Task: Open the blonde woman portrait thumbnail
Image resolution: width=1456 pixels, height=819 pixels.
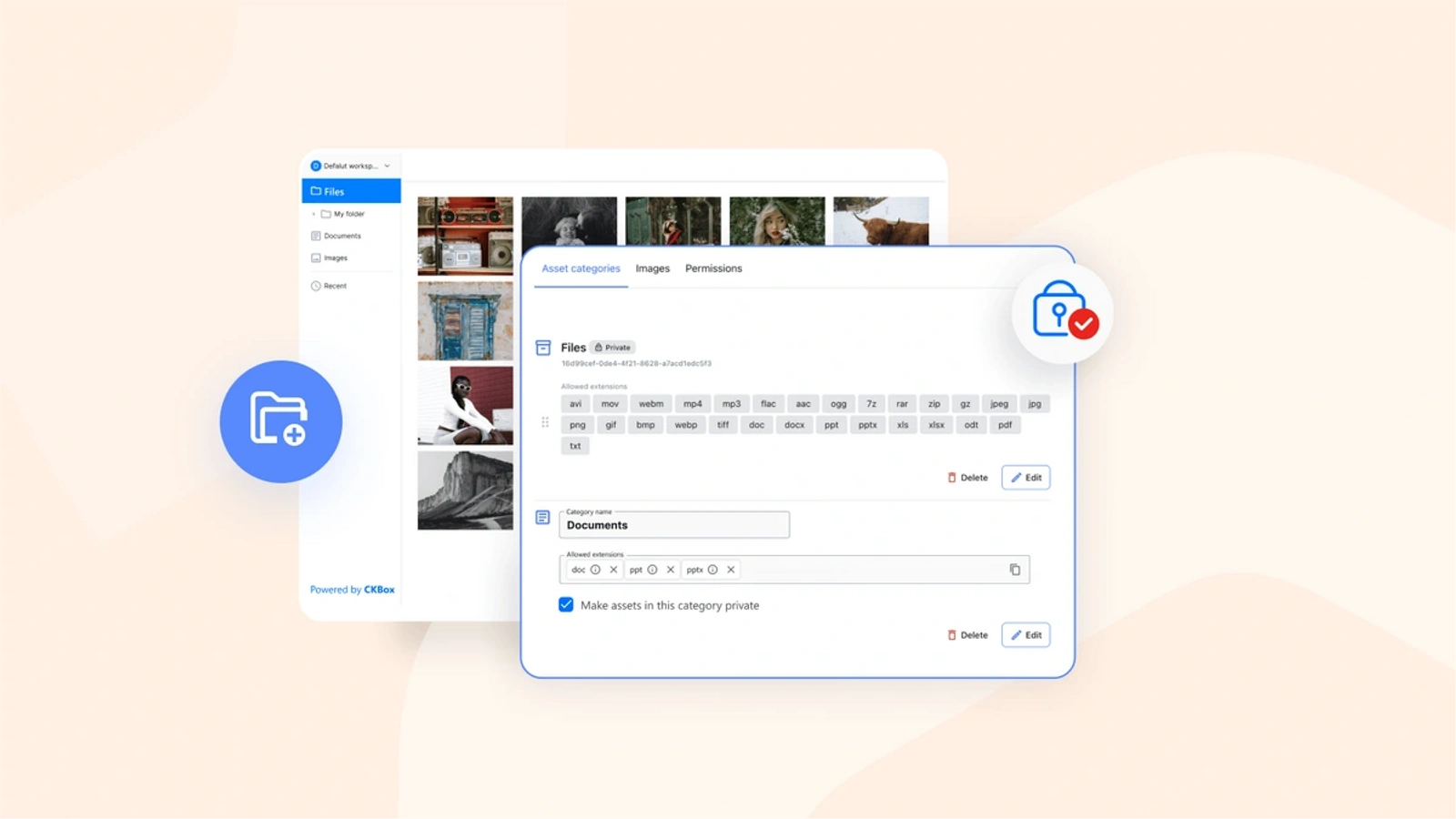Action: coord(777,221)
